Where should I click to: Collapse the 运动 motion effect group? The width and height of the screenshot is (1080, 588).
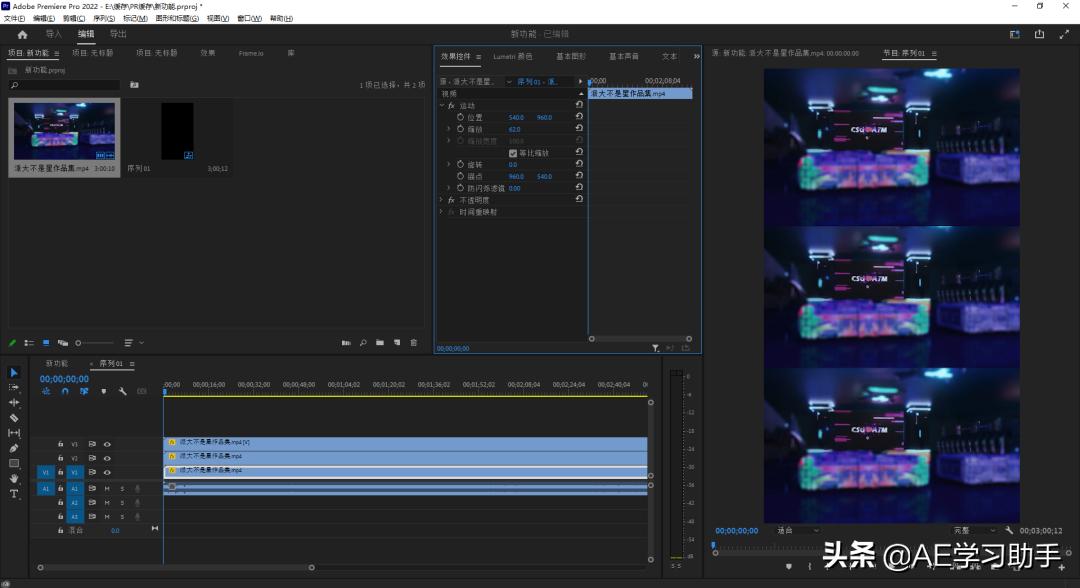tap(441, 105)
